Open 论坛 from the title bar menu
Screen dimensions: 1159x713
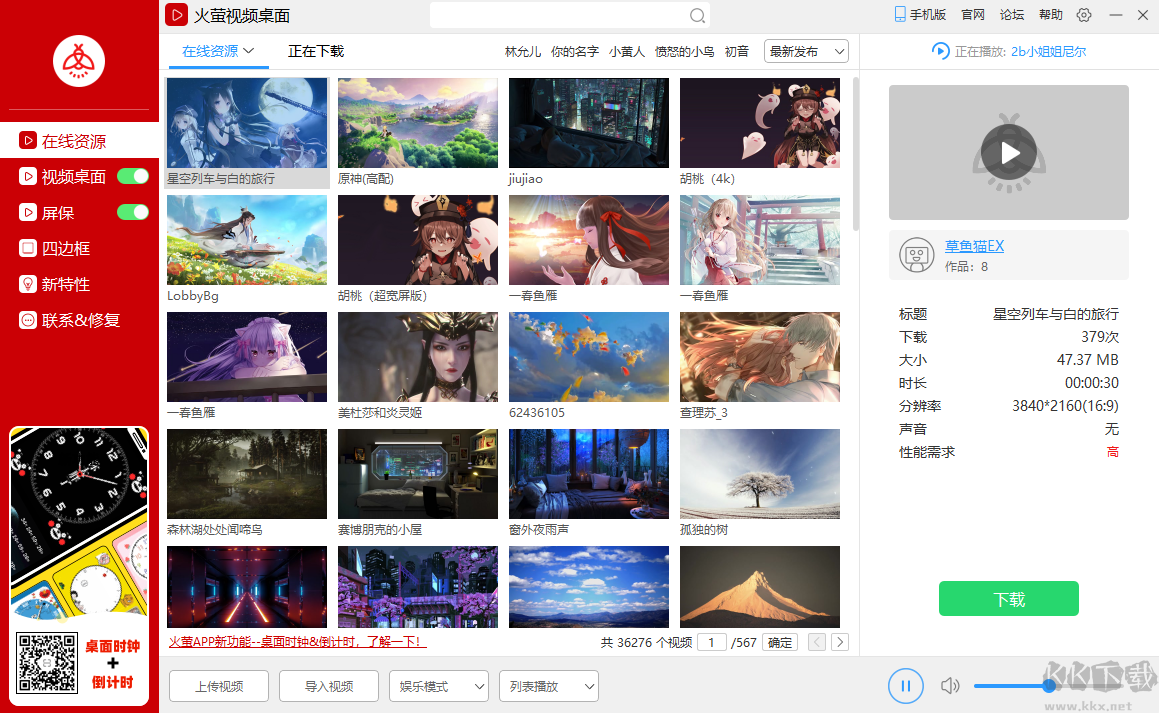click(1011, 15)
